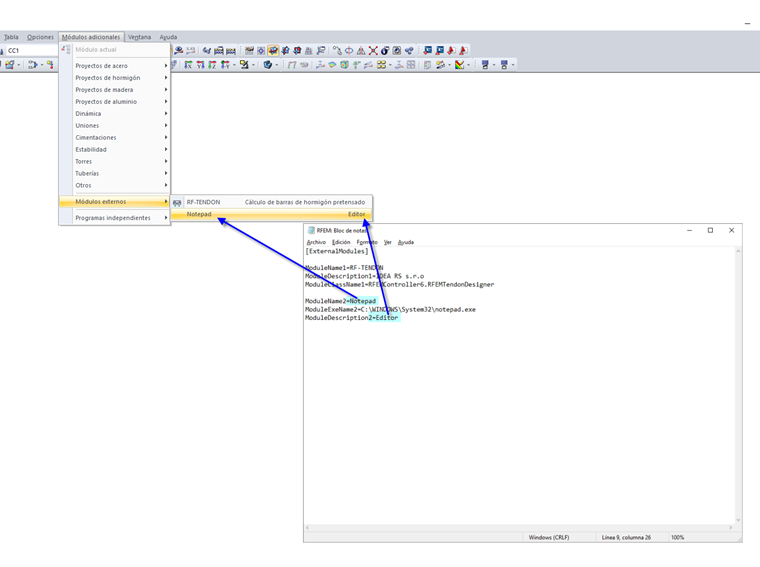Open dropdown beside four yellow blocks icon
The height and width of the screenshot is (567, 760).
(x=390, y=65)
